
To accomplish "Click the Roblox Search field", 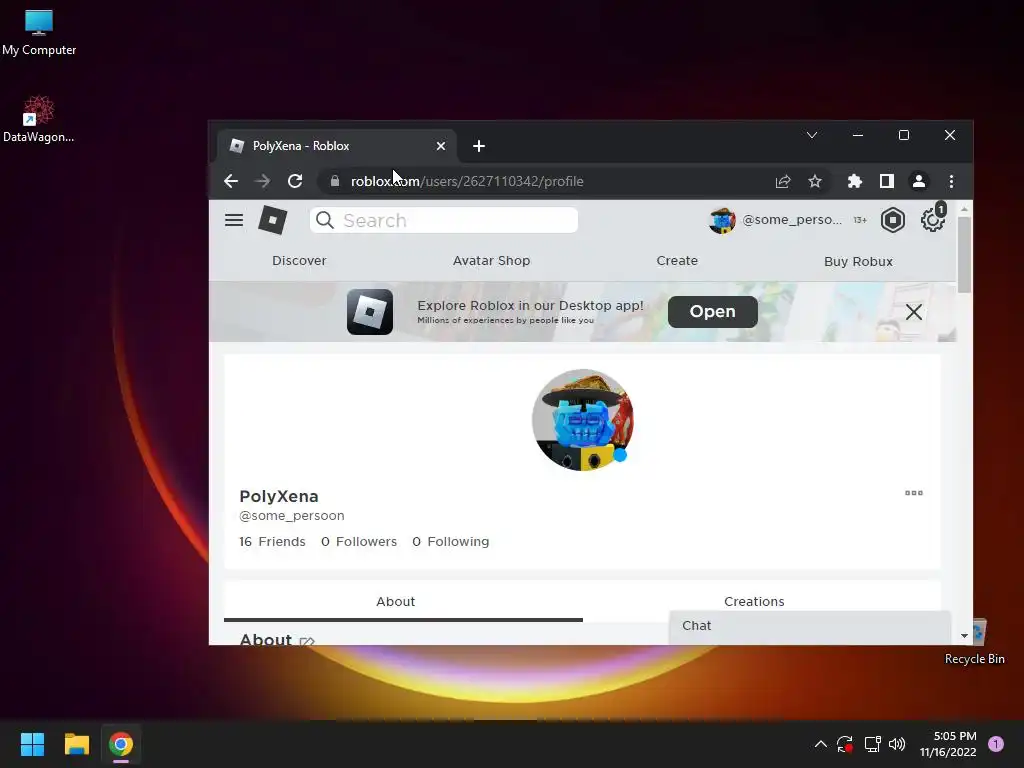I will [x=443, y=220].
